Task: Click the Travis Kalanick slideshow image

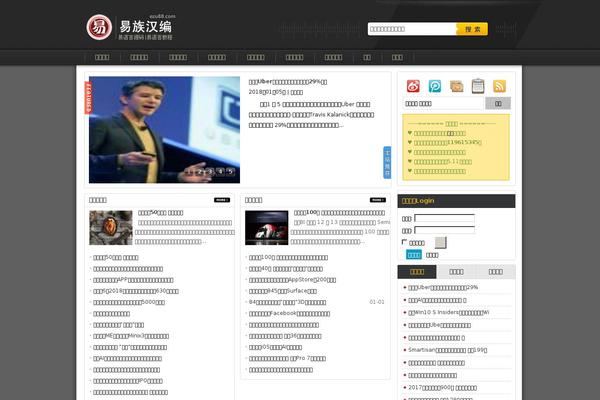Action: tap(164, 130)
